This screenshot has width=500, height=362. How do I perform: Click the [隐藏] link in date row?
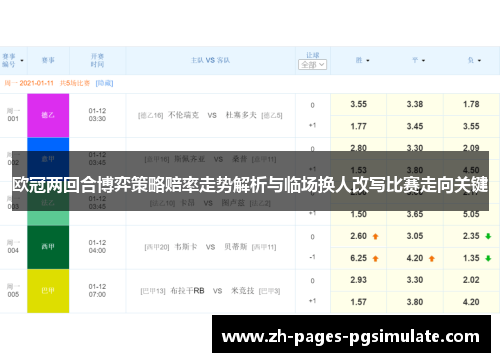[105, 83]
